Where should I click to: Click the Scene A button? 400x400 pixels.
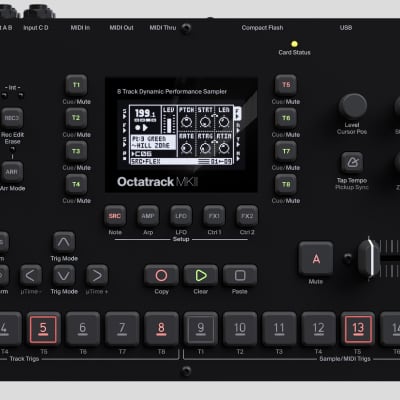tap(316, 259)
